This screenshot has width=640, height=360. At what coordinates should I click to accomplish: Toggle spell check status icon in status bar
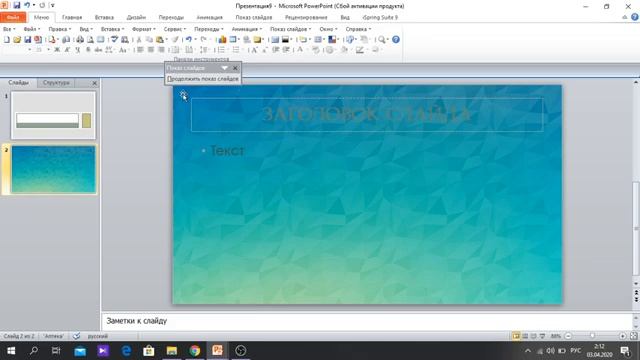click(76, 336)
